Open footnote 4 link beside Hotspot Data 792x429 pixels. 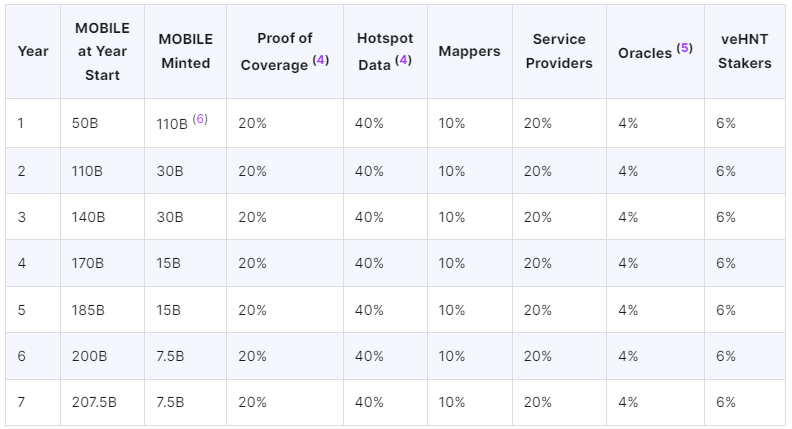[403, 61]
